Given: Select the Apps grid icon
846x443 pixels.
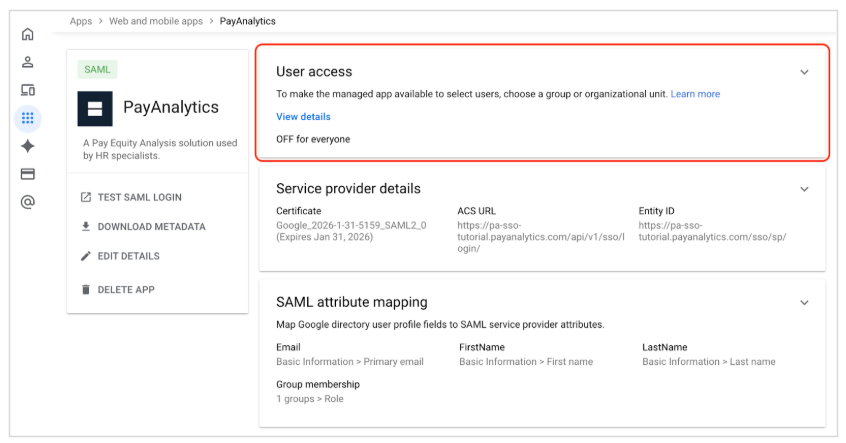Looking at the screenshot, I should click(28, 118).
